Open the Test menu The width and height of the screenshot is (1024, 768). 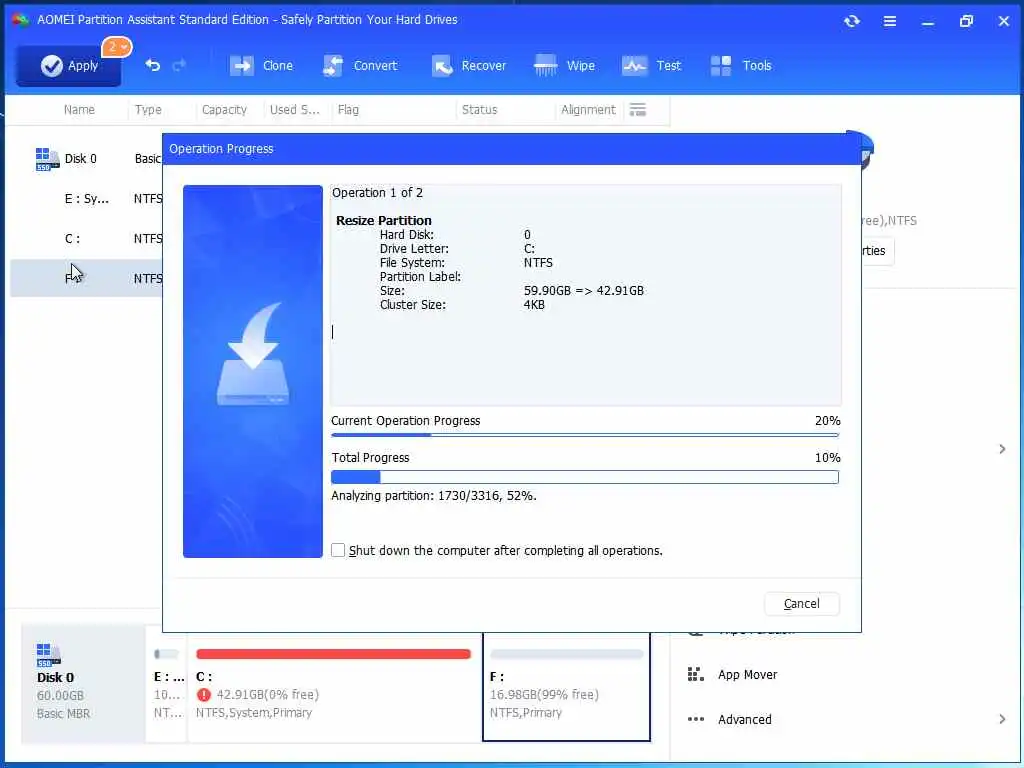point(651,65)
